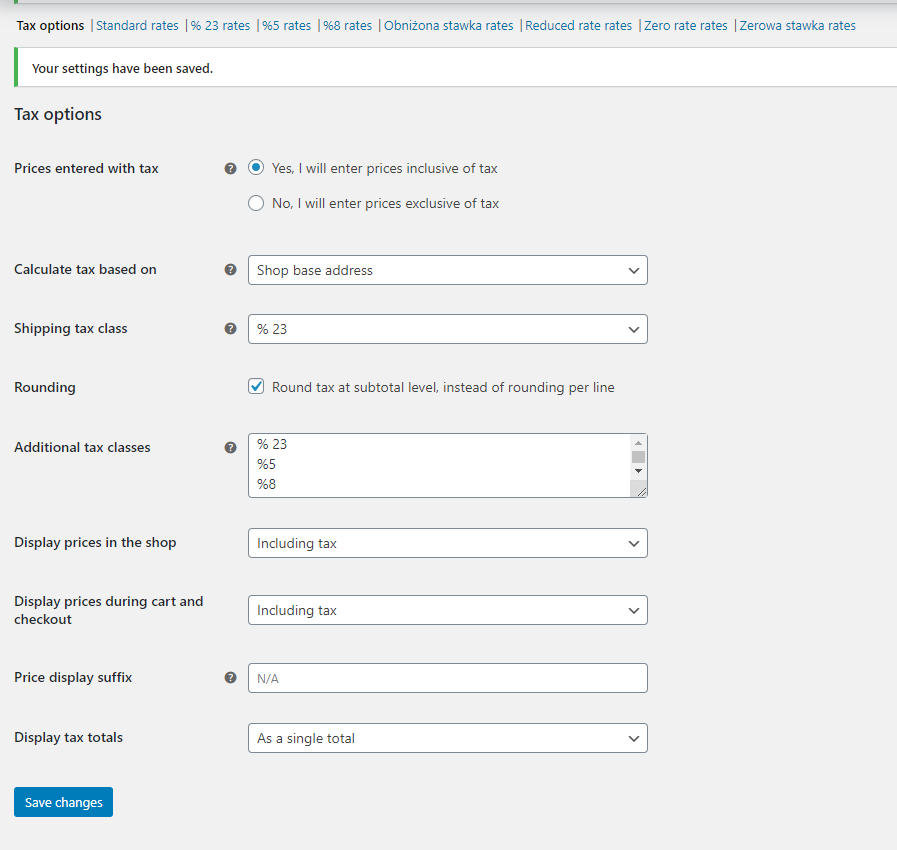
Task: Click resize handle of tax classes textarea
Action: (641, 490)
